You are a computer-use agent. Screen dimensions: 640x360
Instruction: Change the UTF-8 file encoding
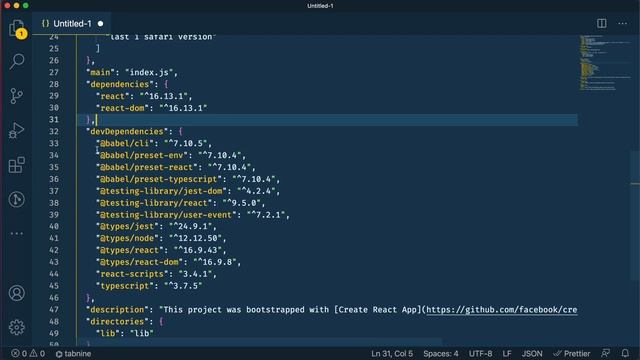coord(480,353)
